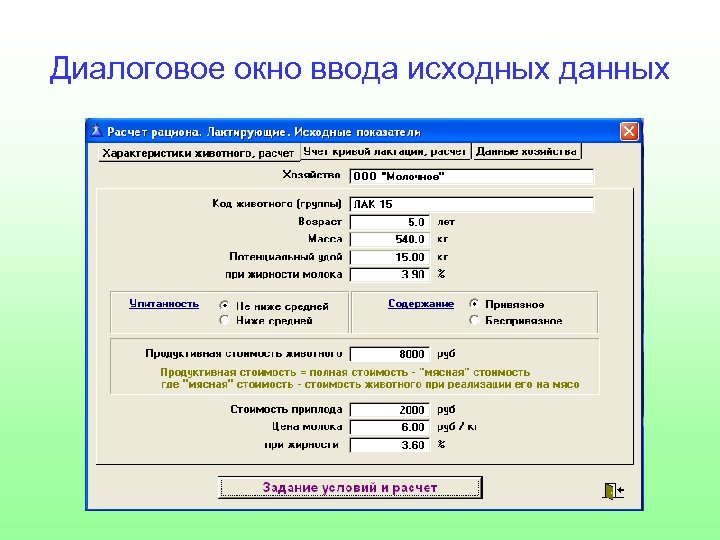Click the exit door icon
720x540 pixels.
point(613,490)
